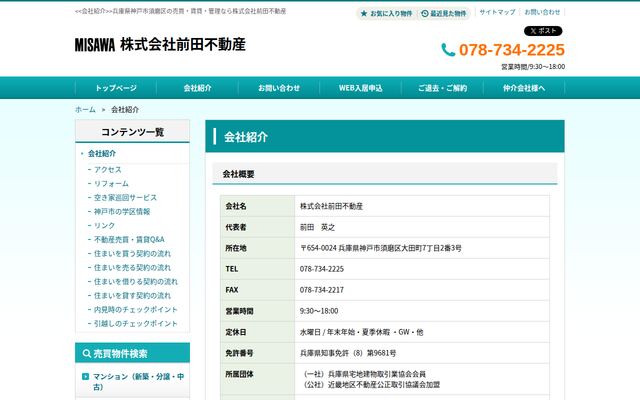This screenshot has width=640, height=400.
Task: Click the TEL value 078-734-2225 in table
Action: click(x=322, y=269)
